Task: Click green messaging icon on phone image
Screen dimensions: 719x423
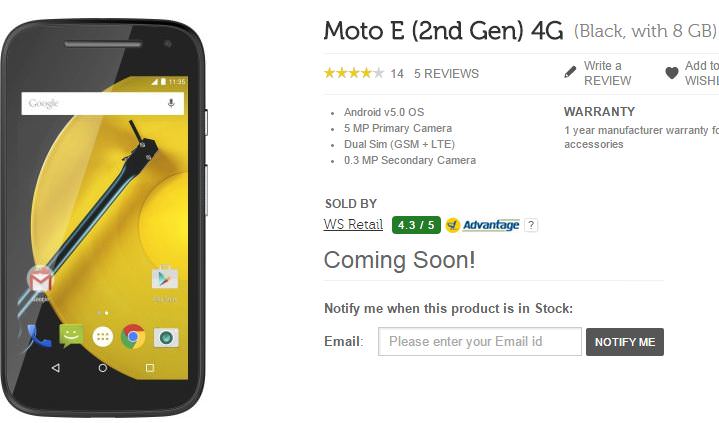Action: (x=71, y=336)
